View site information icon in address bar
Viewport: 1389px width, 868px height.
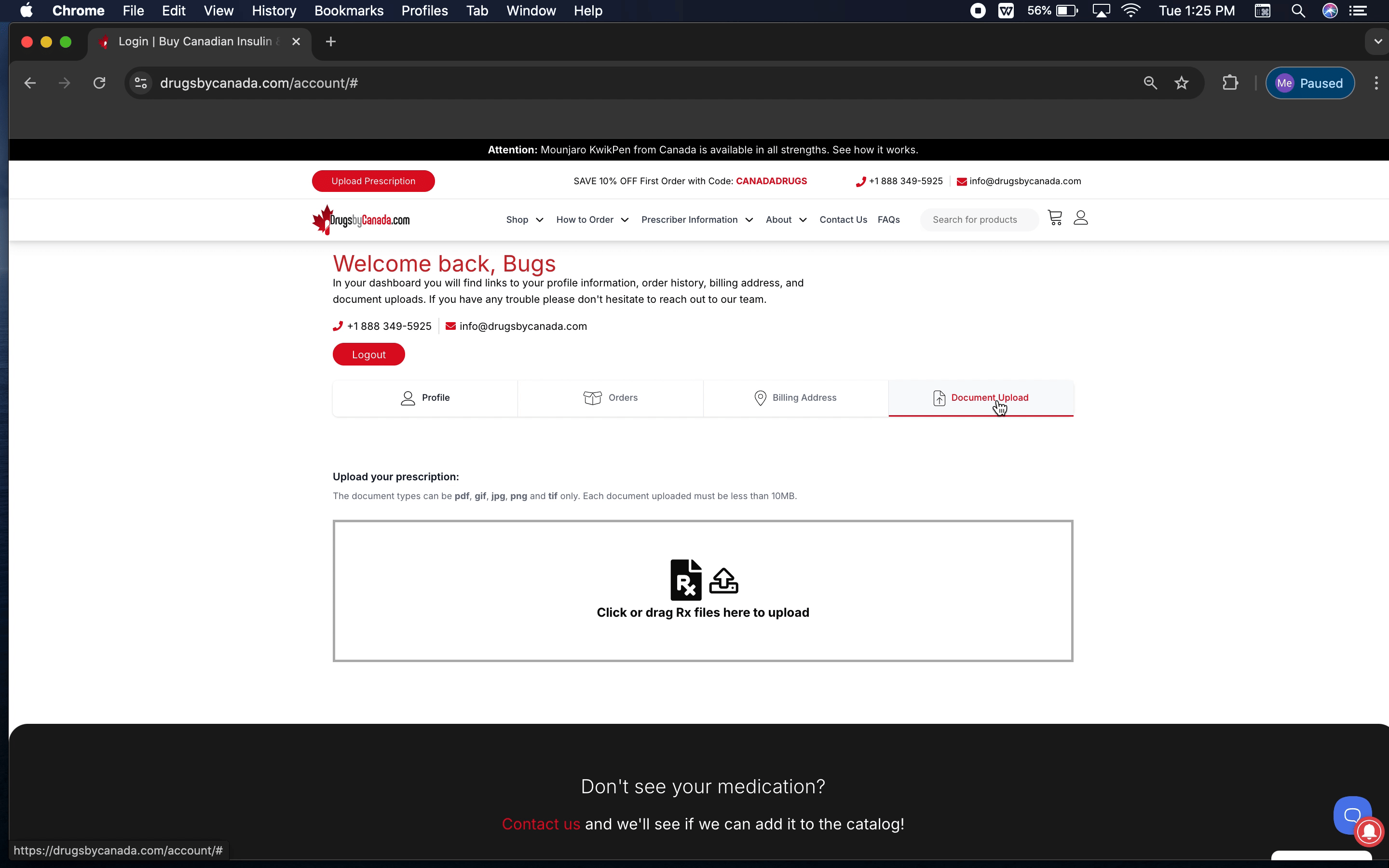[141, 83]
